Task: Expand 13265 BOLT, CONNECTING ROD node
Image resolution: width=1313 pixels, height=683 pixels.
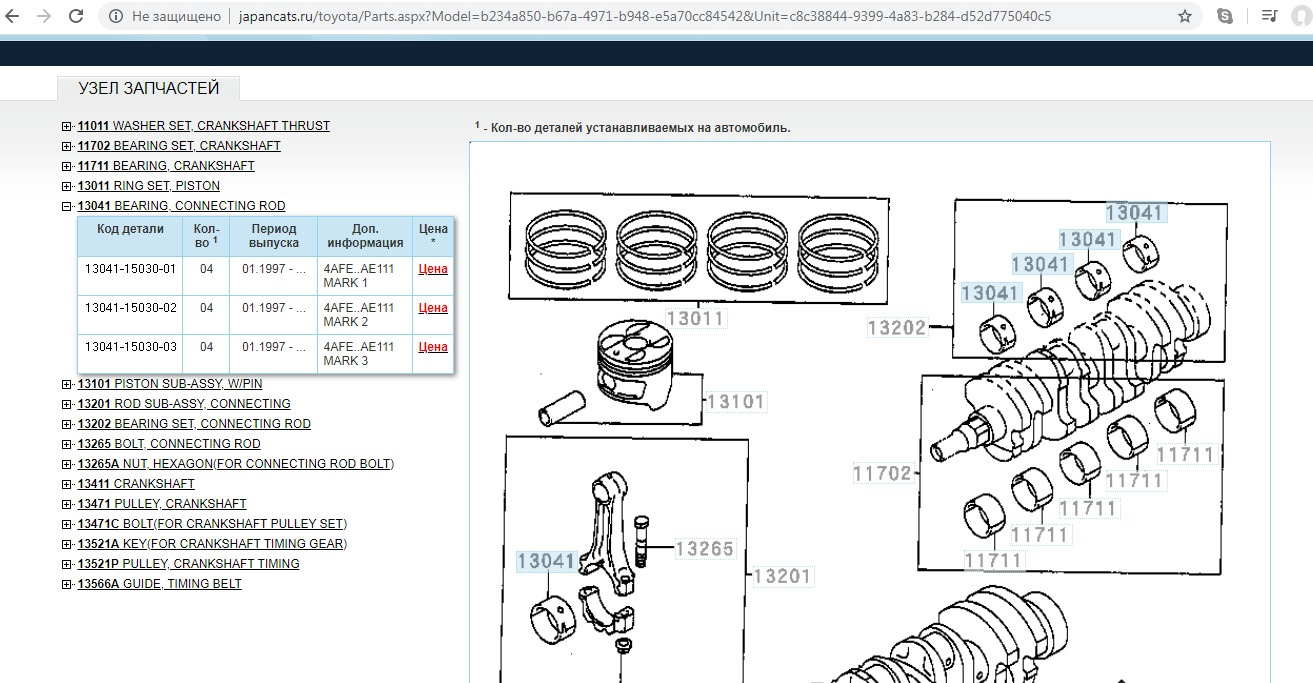Action: click(x=67, y=444)
